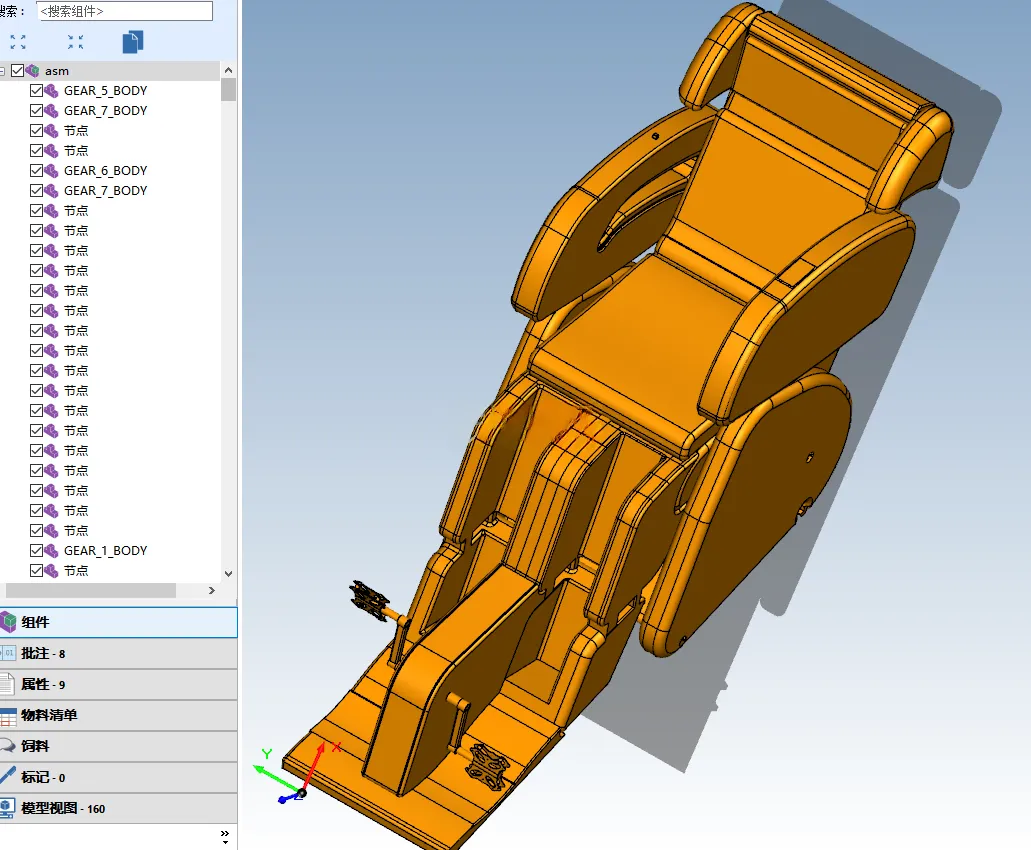Open the 饲料 panel section

click(x=118, y=746)
